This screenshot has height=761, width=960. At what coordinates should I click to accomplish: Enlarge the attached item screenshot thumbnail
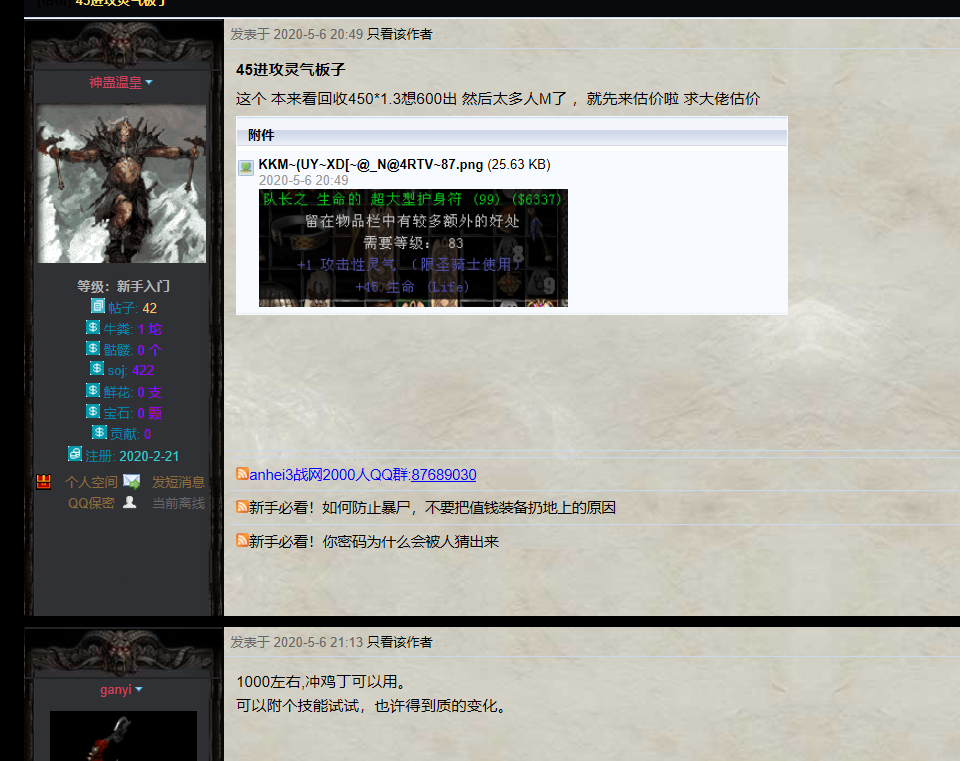point(413,247)
